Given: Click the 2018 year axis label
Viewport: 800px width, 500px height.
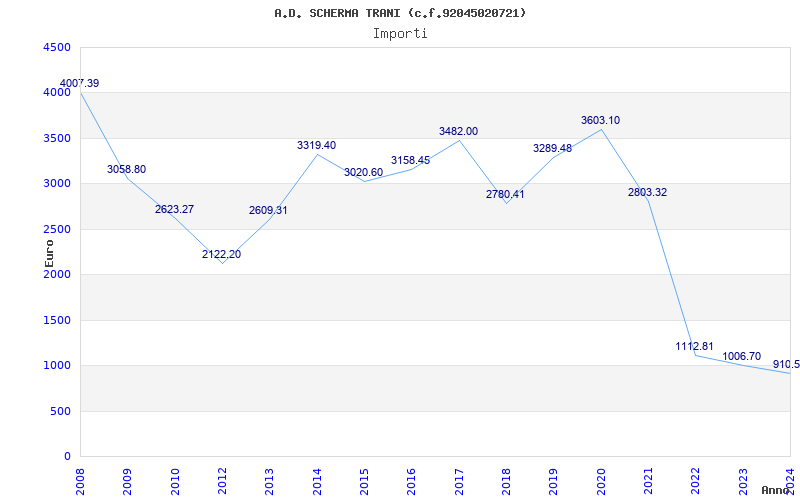Looking at the screenshot, I should pyautogui.click(x=506, y=481).
